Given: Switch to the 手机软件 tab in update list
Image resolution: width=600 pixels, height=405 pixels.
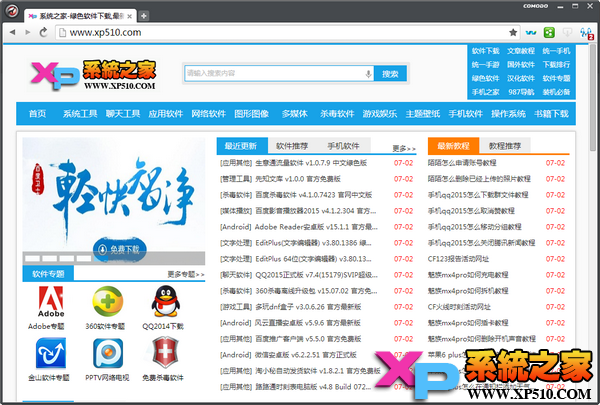Looking at the screenshot, I should 343,146.
